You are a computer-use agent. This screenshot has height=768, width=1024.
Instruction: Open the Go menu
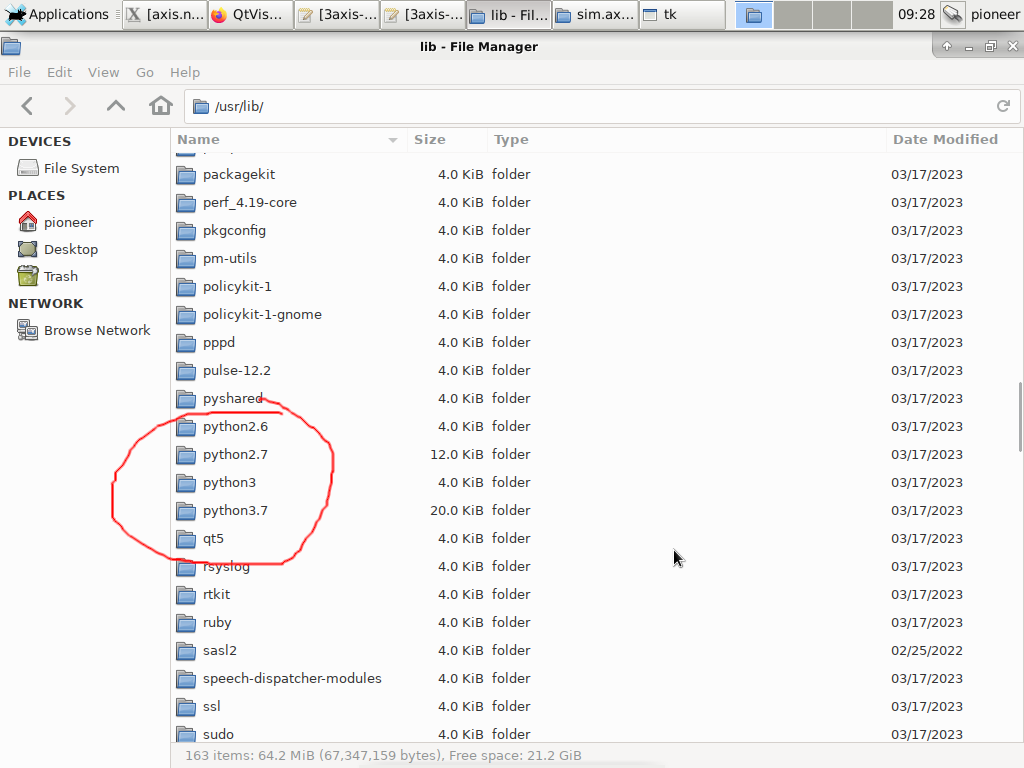tap(145, 72)
